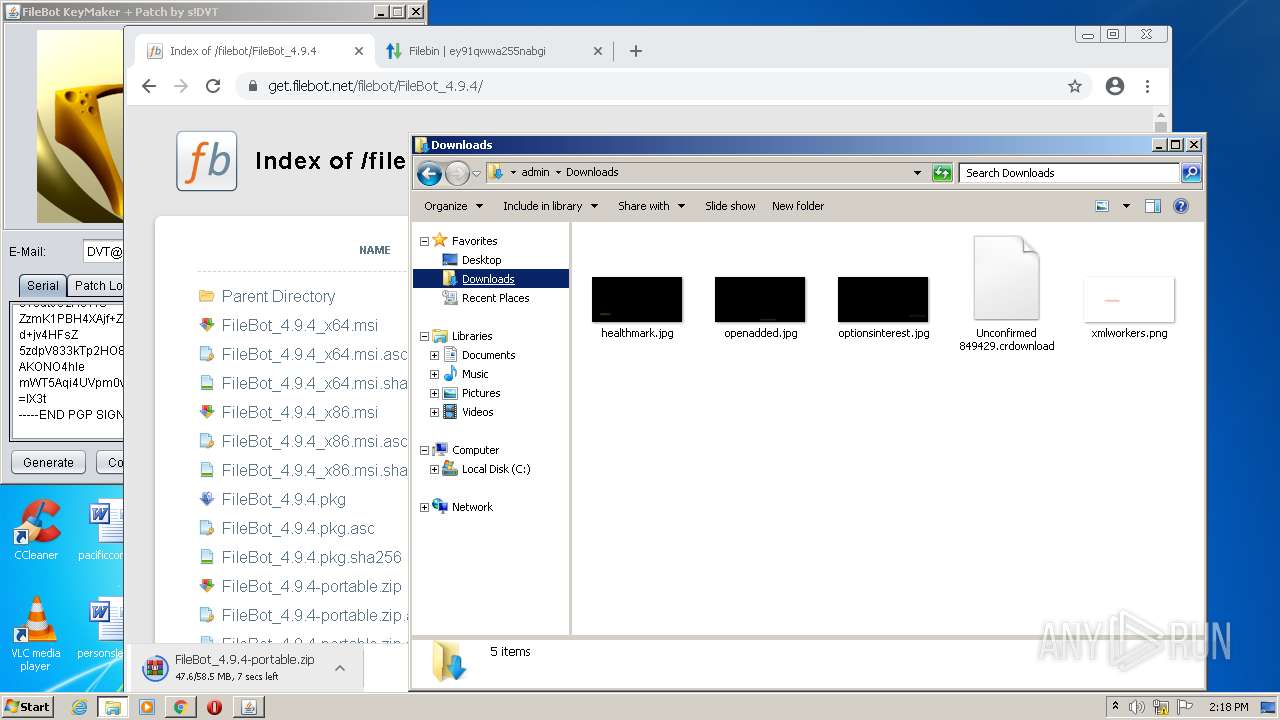Open the FileBot_4.9.4.pkg.sha256 link
Viewport: 1280px width, 720px height.
[x=312, y=557]
